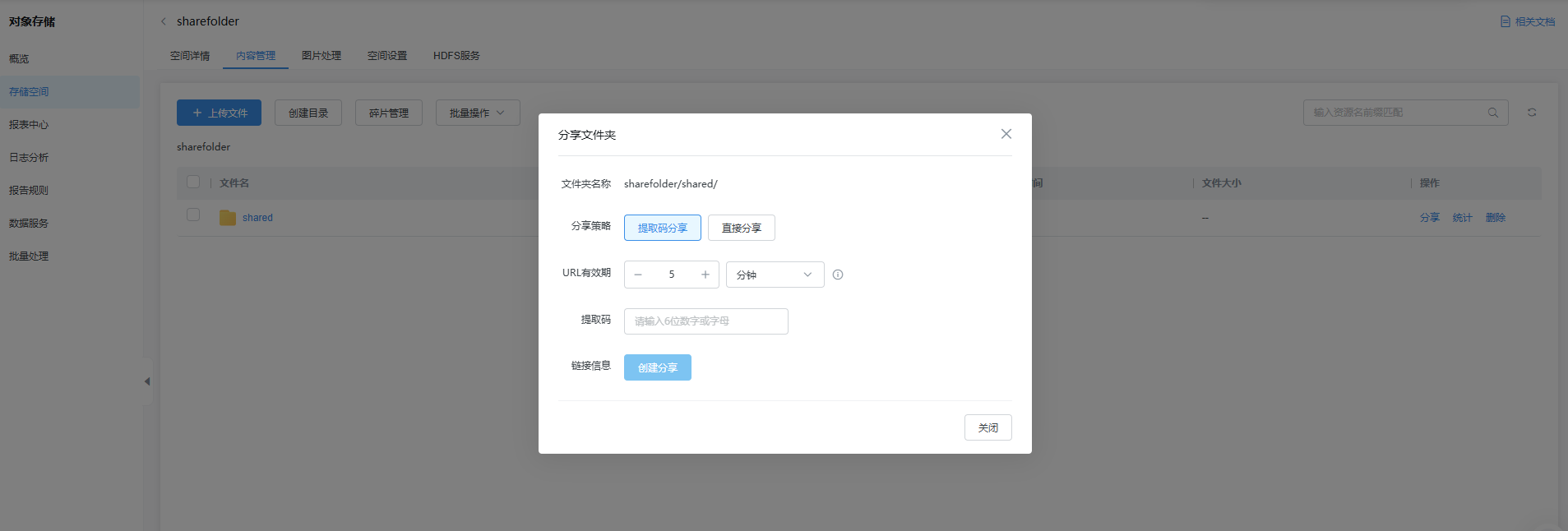This screenshot has height=531, width=1568.
Task: Switch to the HDFS服务 tab
Action: coord(456,56)
